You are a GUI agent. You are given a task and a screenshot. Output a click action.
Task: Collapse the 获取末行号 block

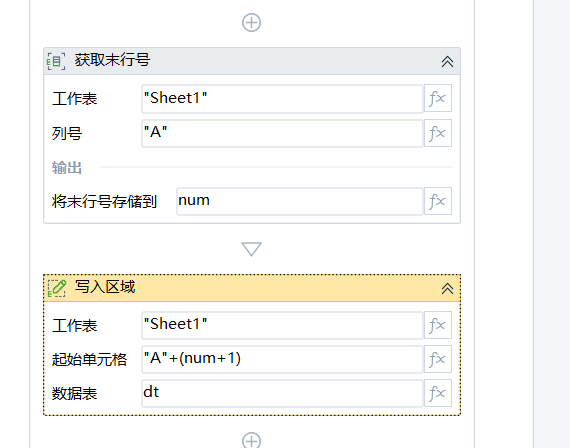[x=447, y=61]
